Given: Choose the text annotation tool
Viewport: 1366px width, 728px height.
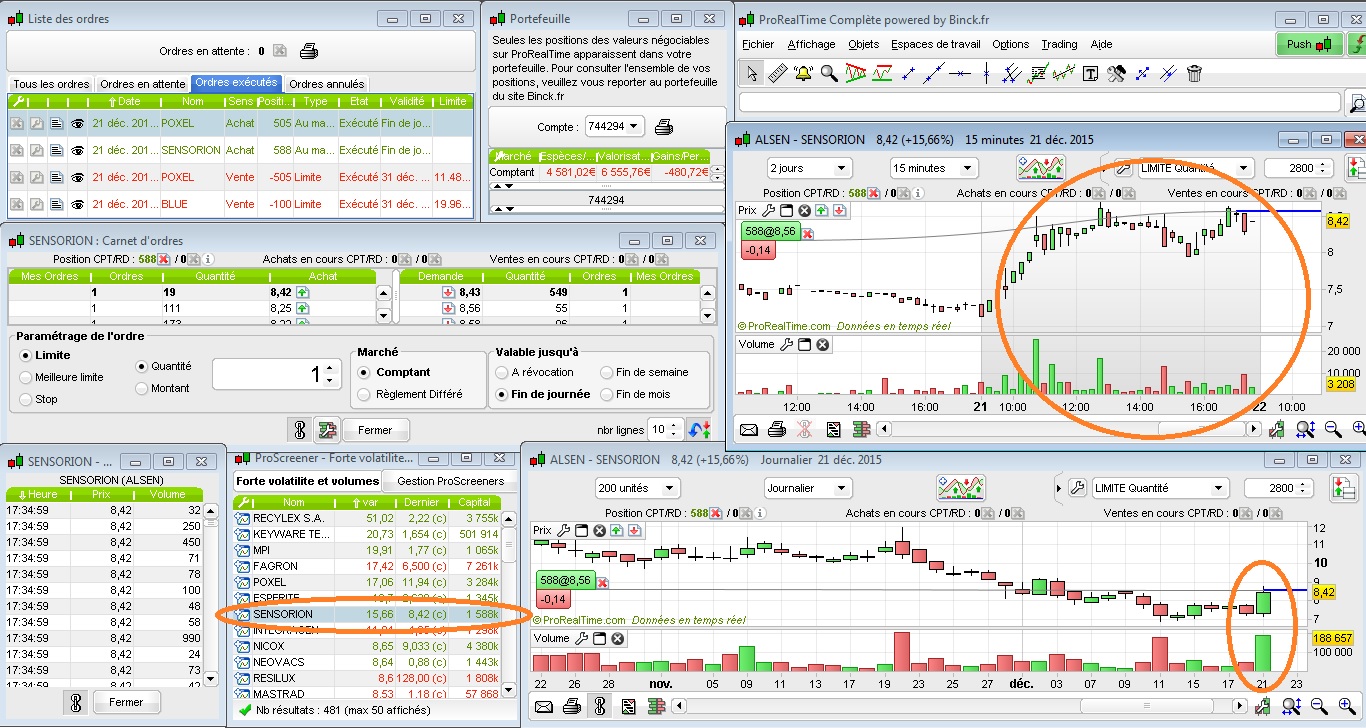Looking at the screenshot, I should [x=1090, y=73].
